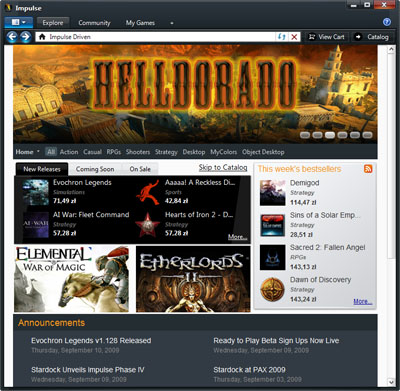The image size is (400, 391).
Task: Select the Casual category
Action: pyautogui.click(x=92, y=152)
